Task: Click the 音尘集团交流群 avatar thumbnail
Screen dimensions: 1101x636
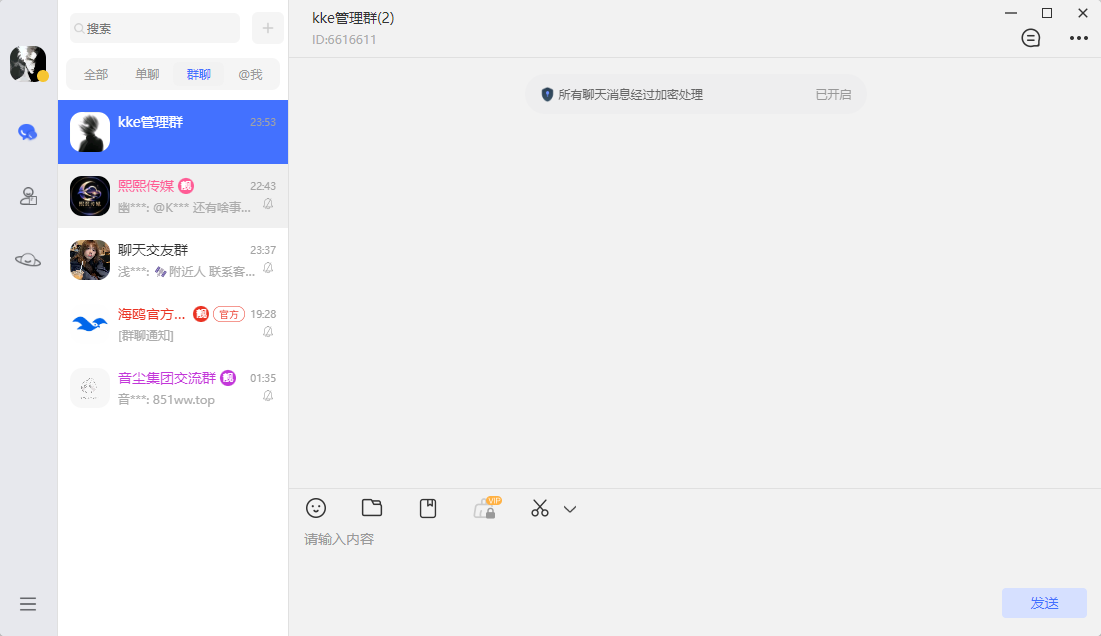Action: click(90, 387)
